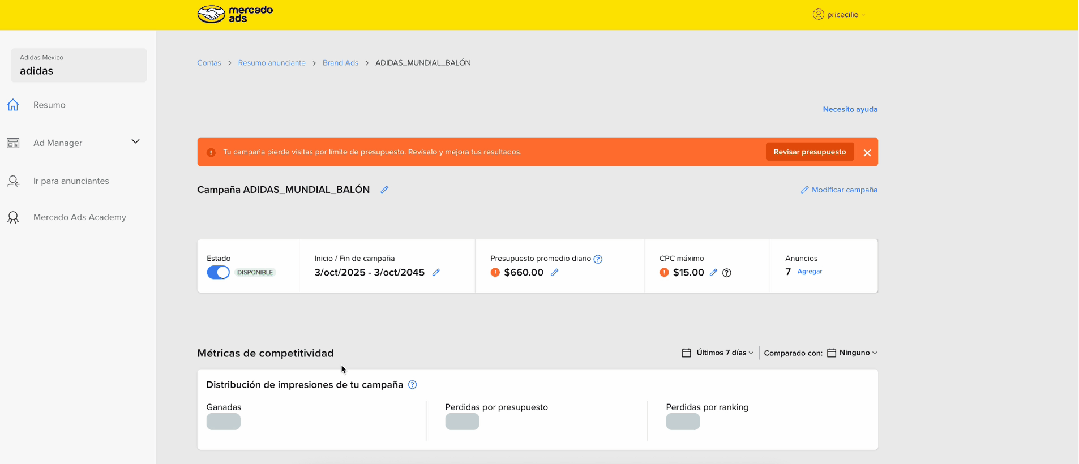
Task: Open Mercado Ads Academy
Action: coord(80,218)
